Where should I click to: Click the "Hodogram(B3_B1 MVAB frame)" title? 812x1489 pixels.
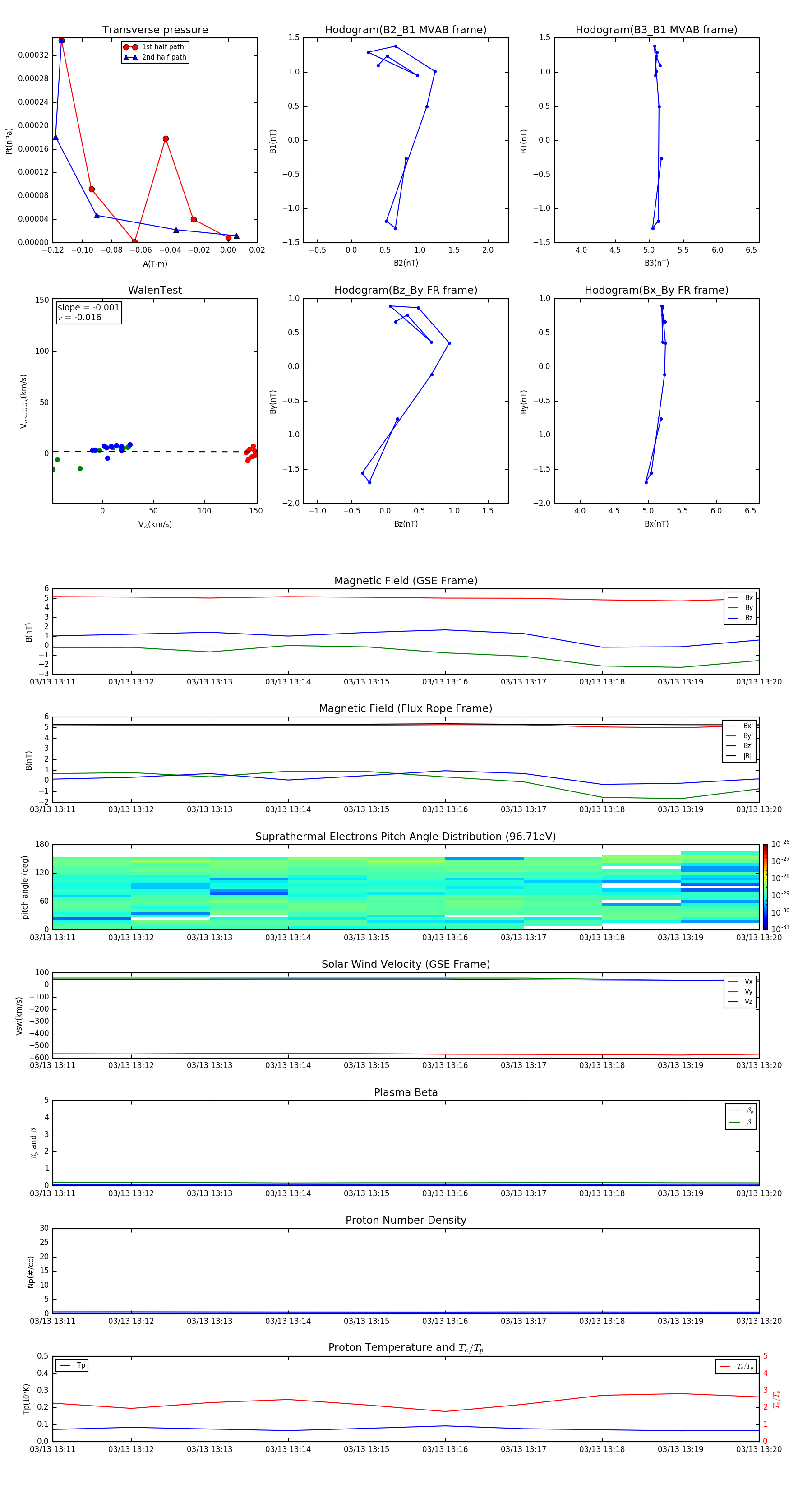pyautogui.click(x=656, y=30)
